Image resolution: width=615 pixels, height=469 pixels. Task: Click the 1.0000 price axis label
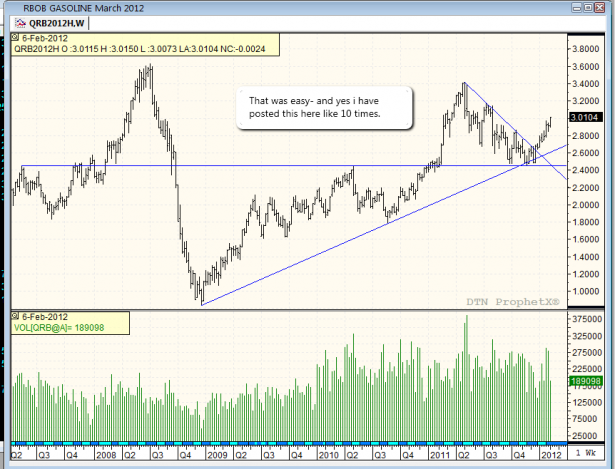coord(586,291)
